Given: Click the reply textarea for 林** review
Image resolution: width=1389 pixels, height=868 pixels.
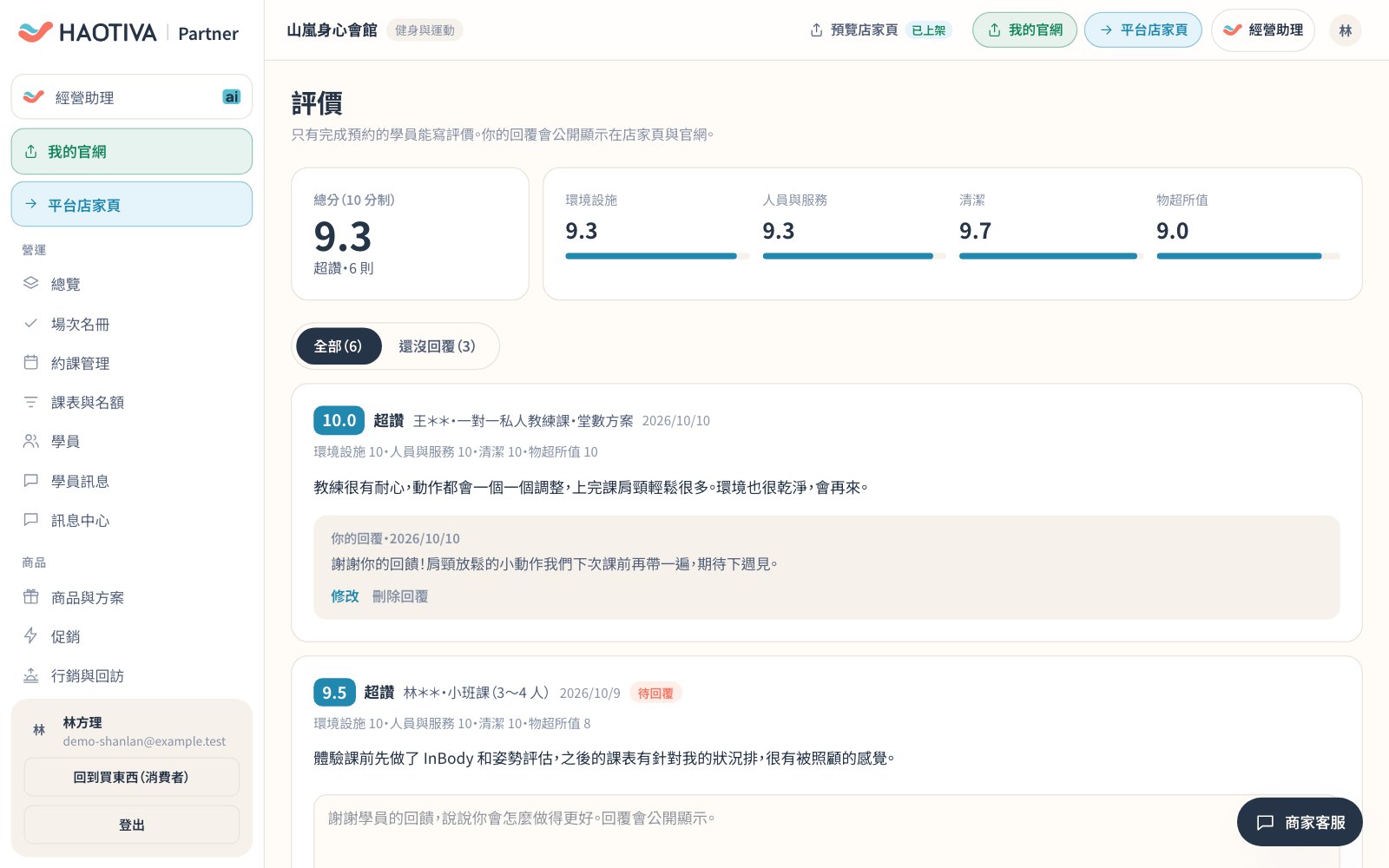Looking at the screenshot, I should tap(826, 831).
